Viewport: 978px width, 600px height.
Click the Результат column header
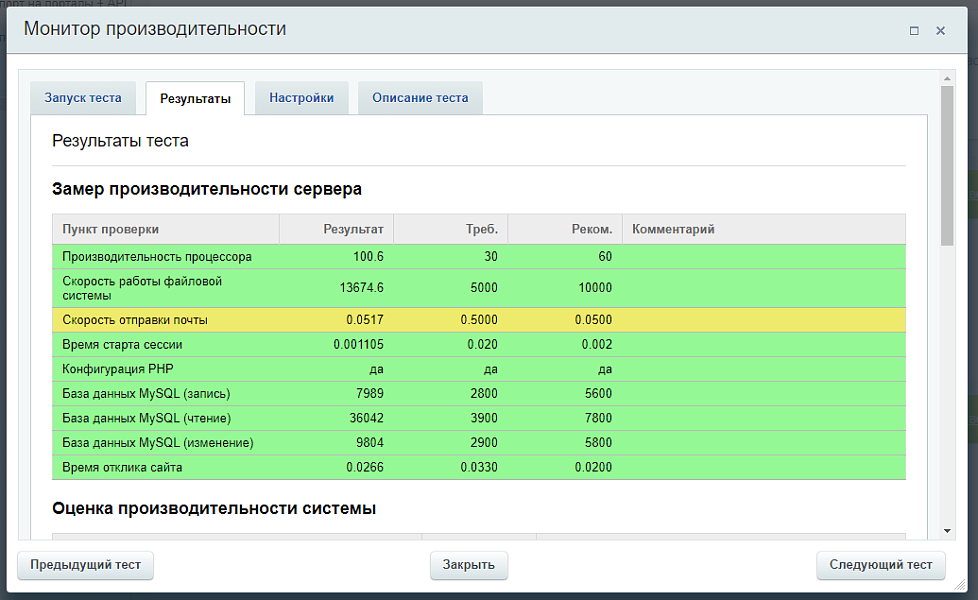tap(336, 229)
